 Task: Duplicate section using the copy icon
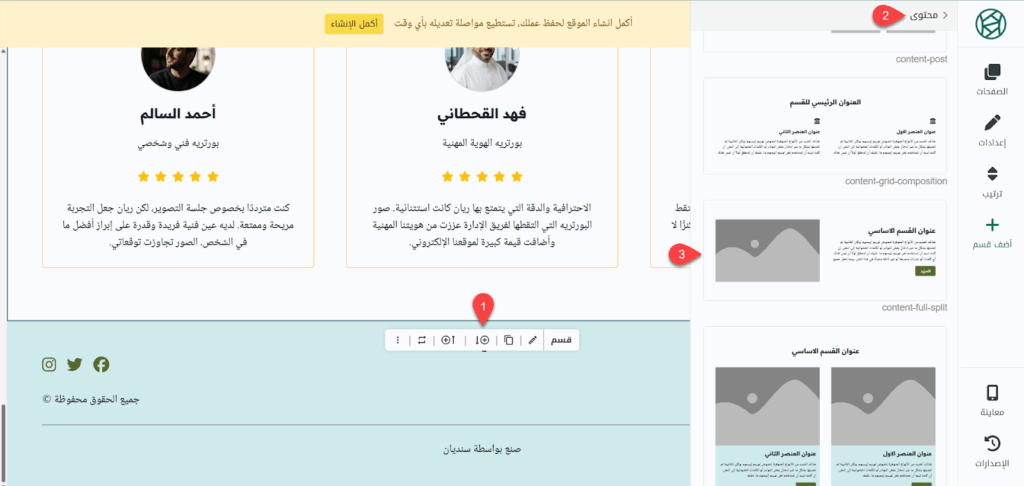pyautogui.click(x=509, y=340)
